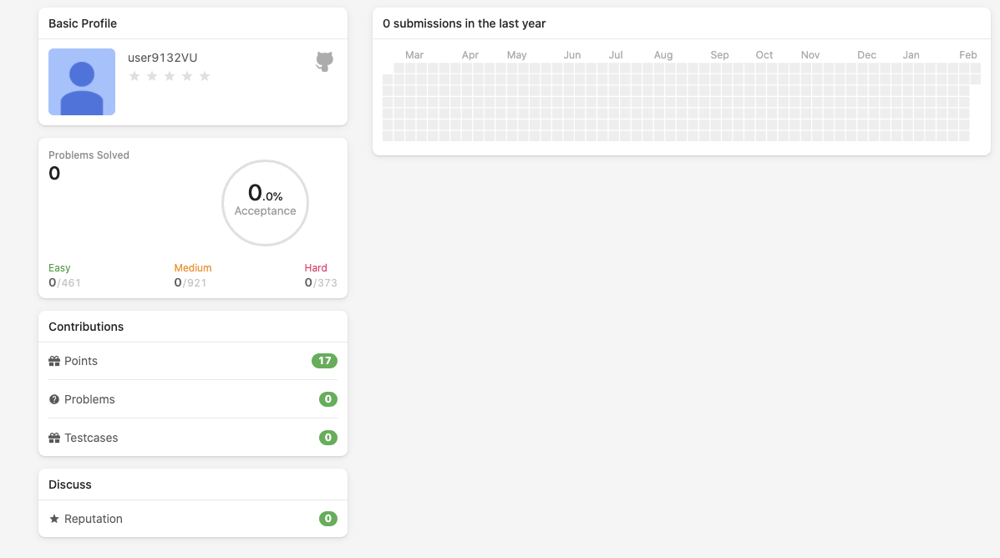Click the Reputation zero badge

pyautogui.click(x=328, y=518)
